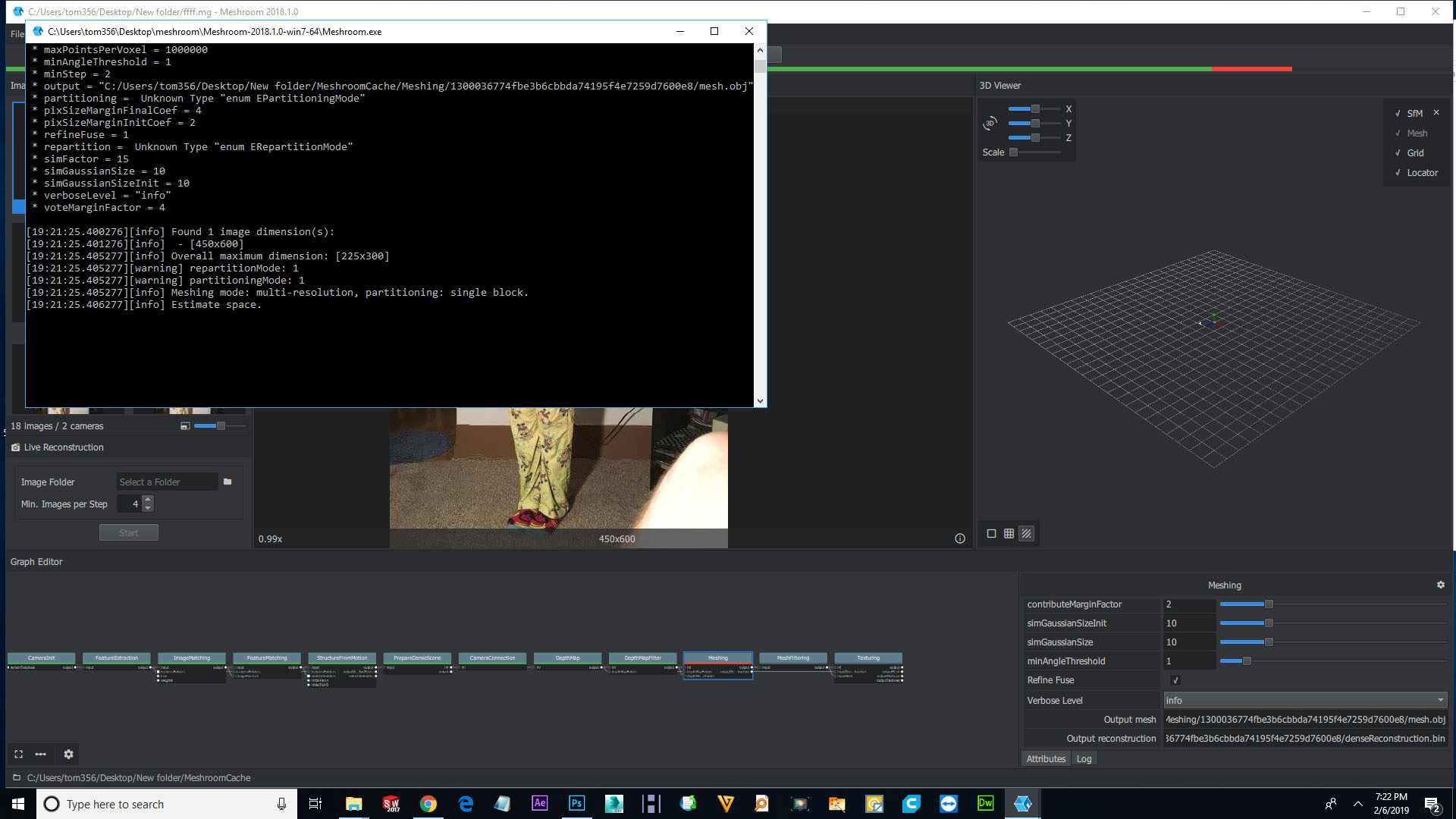The image size is (1456, 819).
Task: Toggle the Refine Fuse checkbox
Action: 1174,680
